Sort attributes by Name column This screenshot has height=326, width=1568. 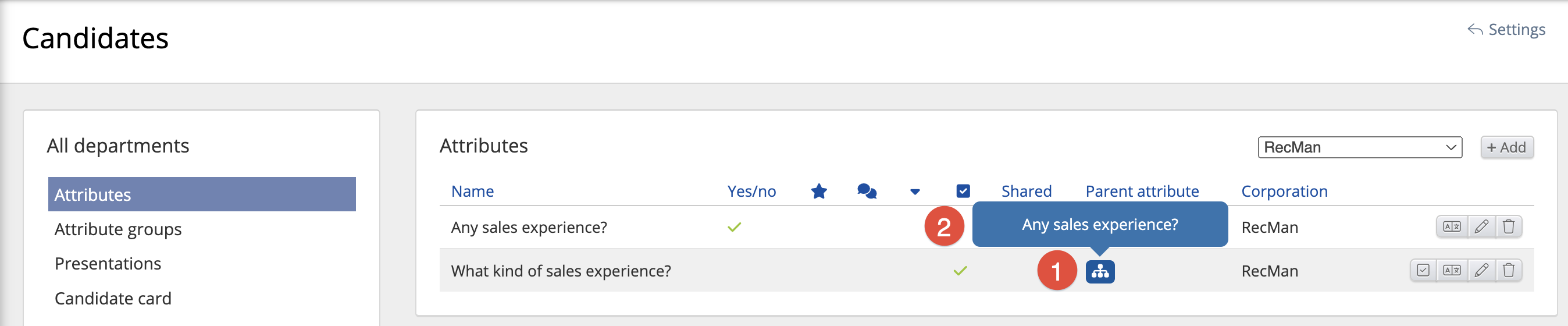pyautogui.click(x=472, y=192)
